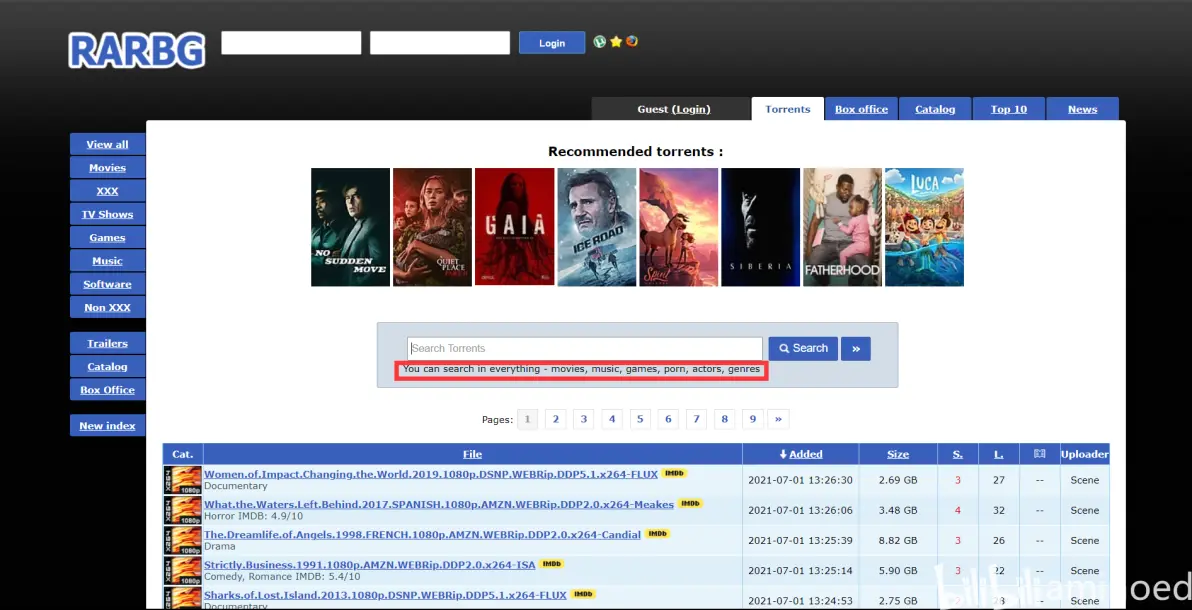Open the Fatherhood poster

843,227
